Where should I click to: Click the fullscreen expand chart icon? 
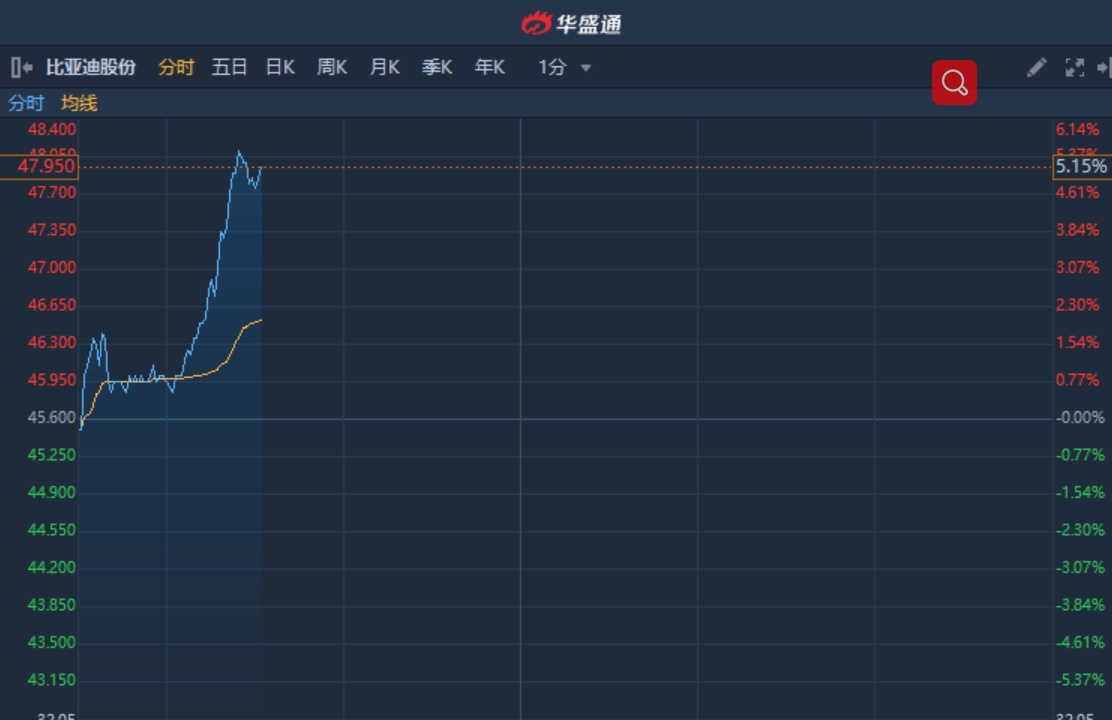tap(1075, 67)
